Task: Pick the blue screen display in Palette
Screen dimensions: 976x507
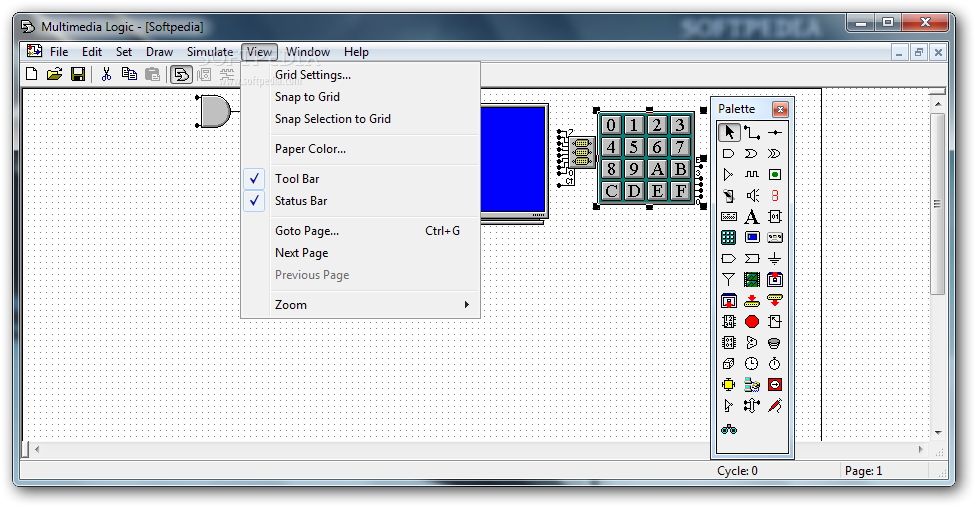Action: (752, 238)
